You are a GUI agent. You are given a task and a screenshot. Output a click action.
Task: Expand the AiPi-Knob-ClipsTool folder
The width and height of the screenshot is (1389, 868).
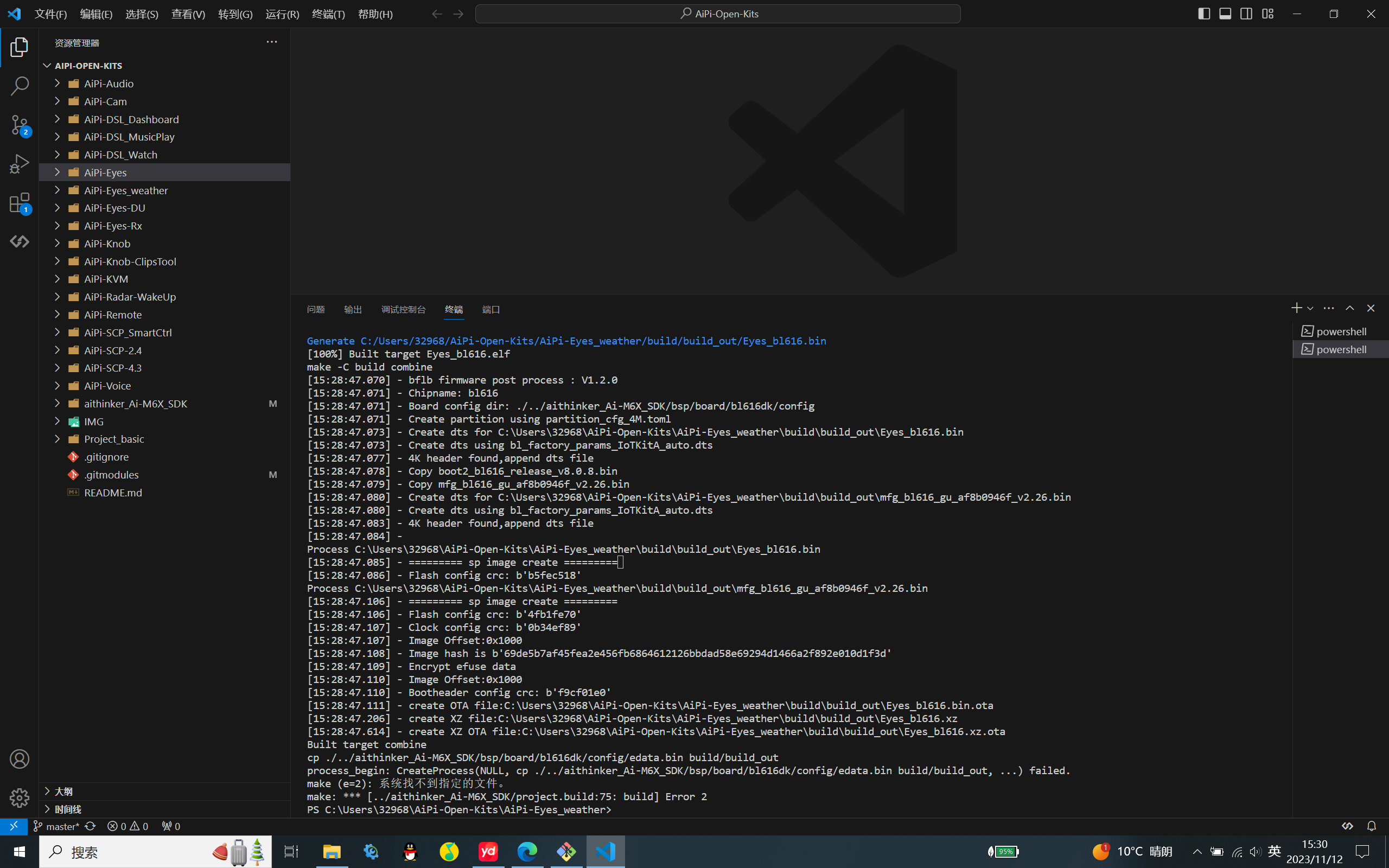[x=58, y=261]
